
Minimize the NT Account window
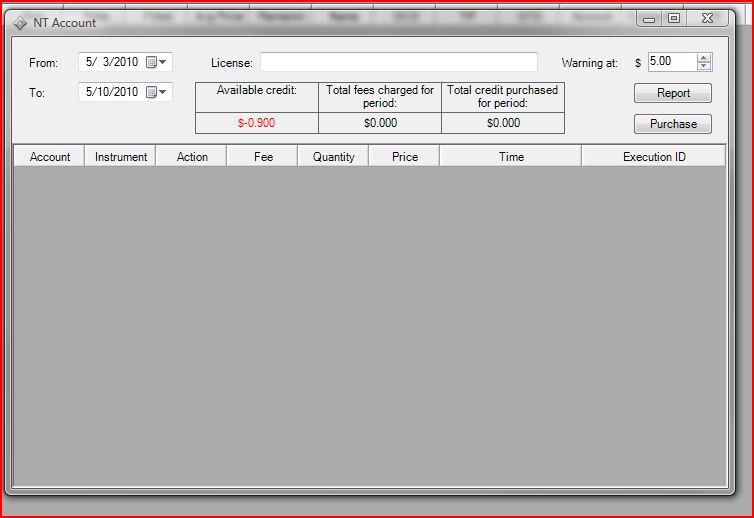[x=649, y=19]
